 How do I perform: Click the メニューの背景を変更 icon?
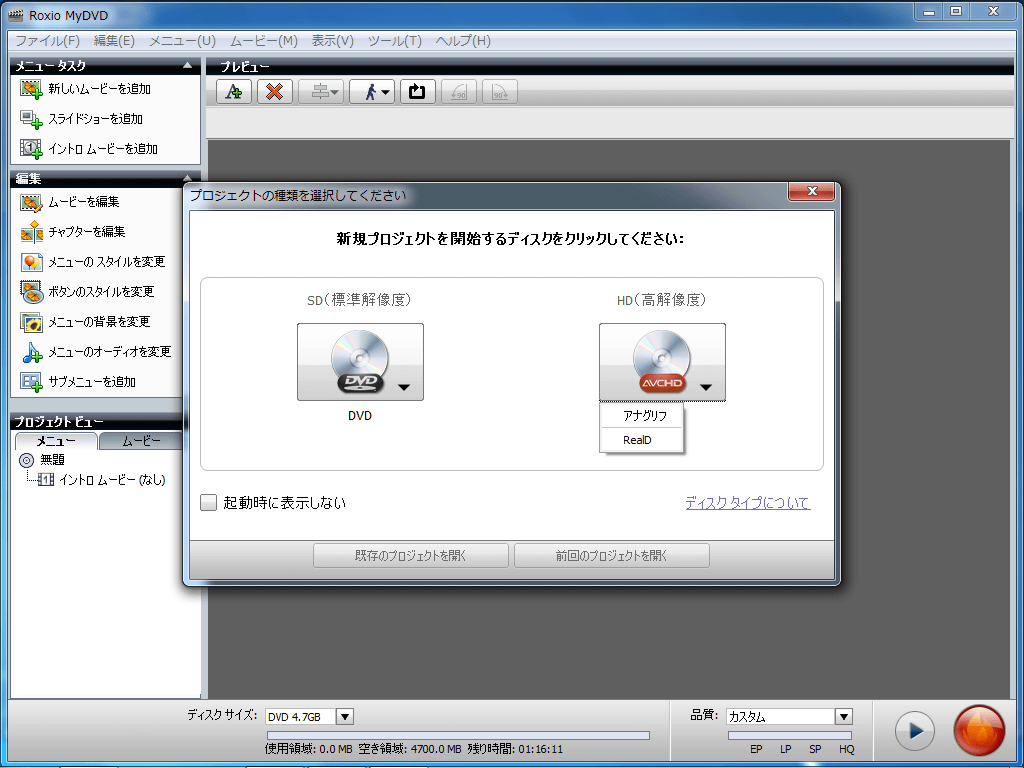point(31,322)
